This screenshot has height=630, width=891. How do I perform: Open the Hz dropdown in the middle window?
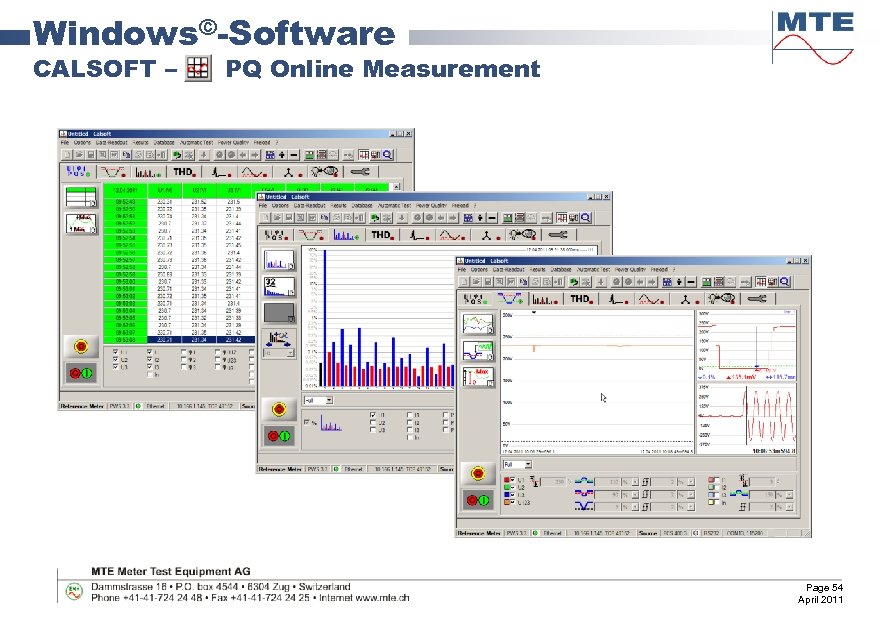[278, 353]
